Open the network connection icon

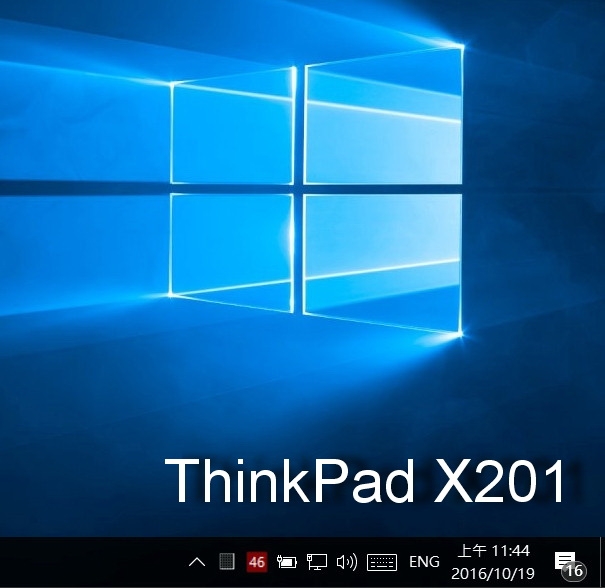[317, 562]
